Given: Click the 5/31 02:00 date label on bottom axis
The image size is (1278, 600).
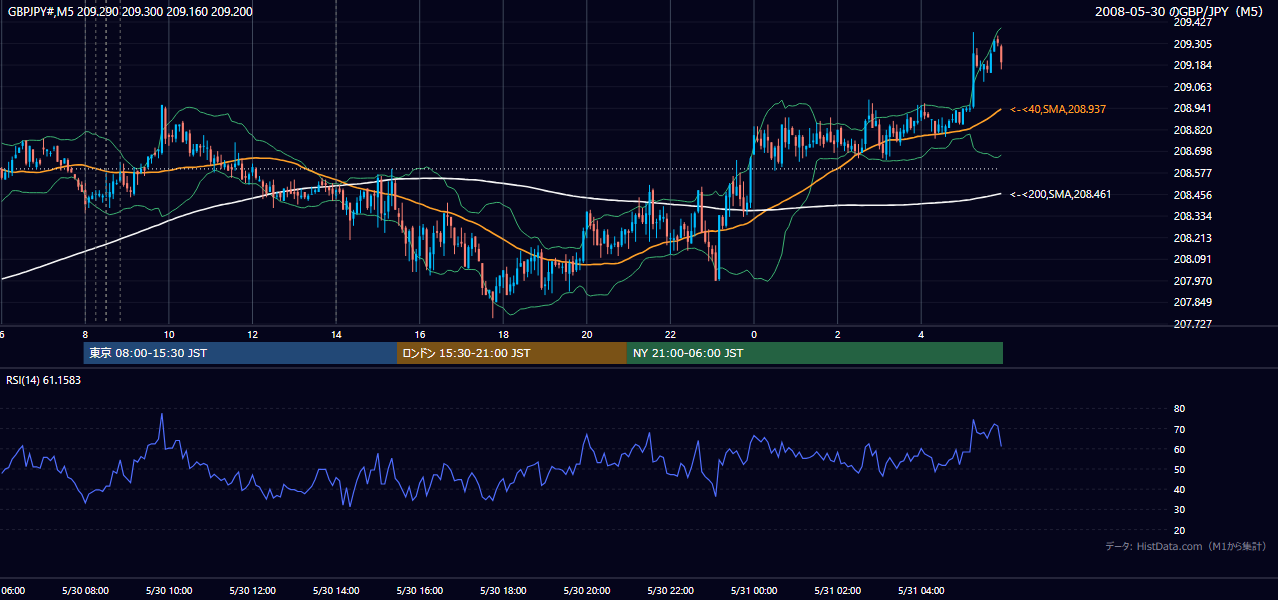Looking at the screenshot, I should coord(838,591).
